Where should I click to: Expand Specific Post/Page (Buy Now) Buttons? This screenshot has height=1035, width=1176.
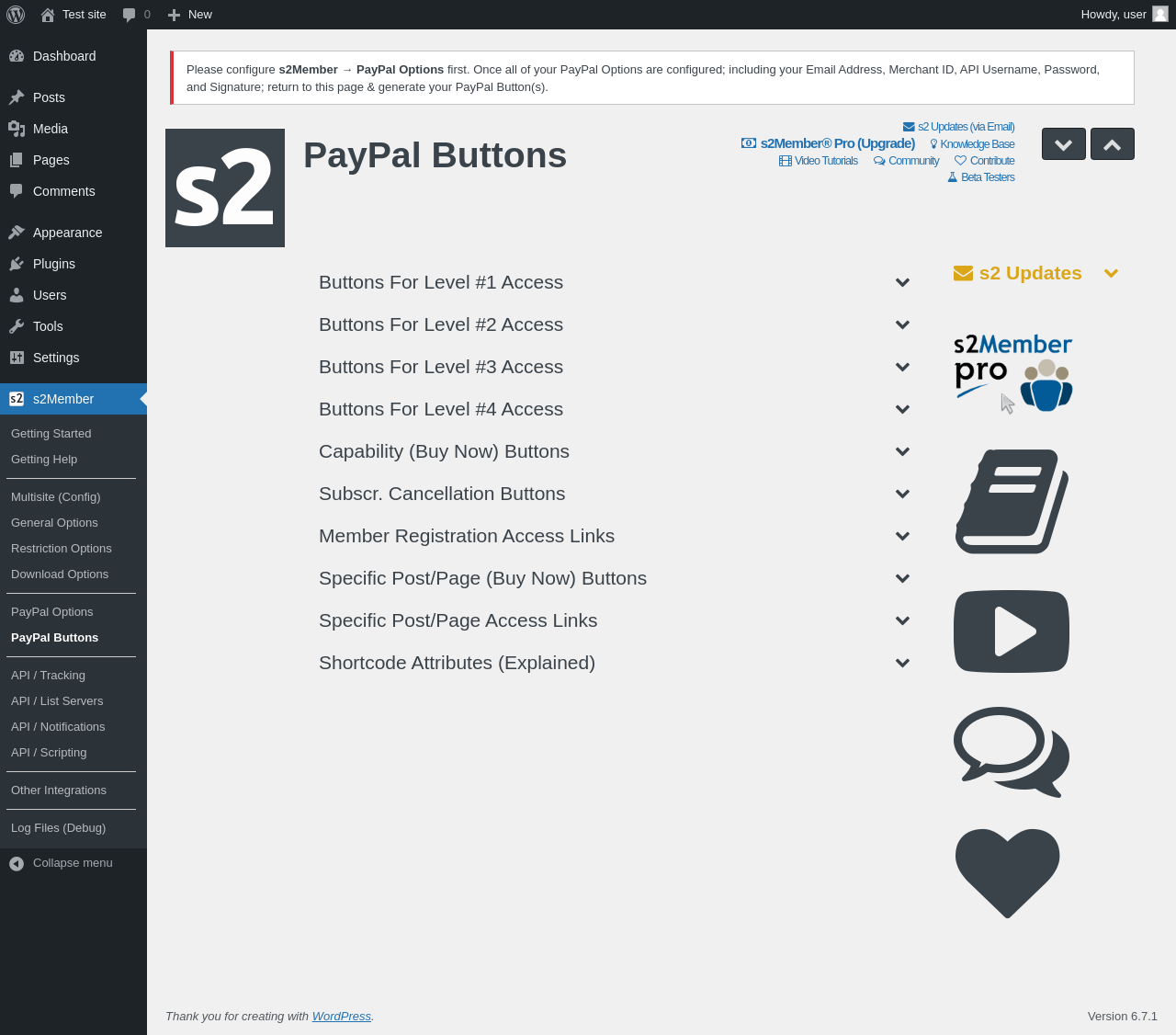(x=615, y=578)
